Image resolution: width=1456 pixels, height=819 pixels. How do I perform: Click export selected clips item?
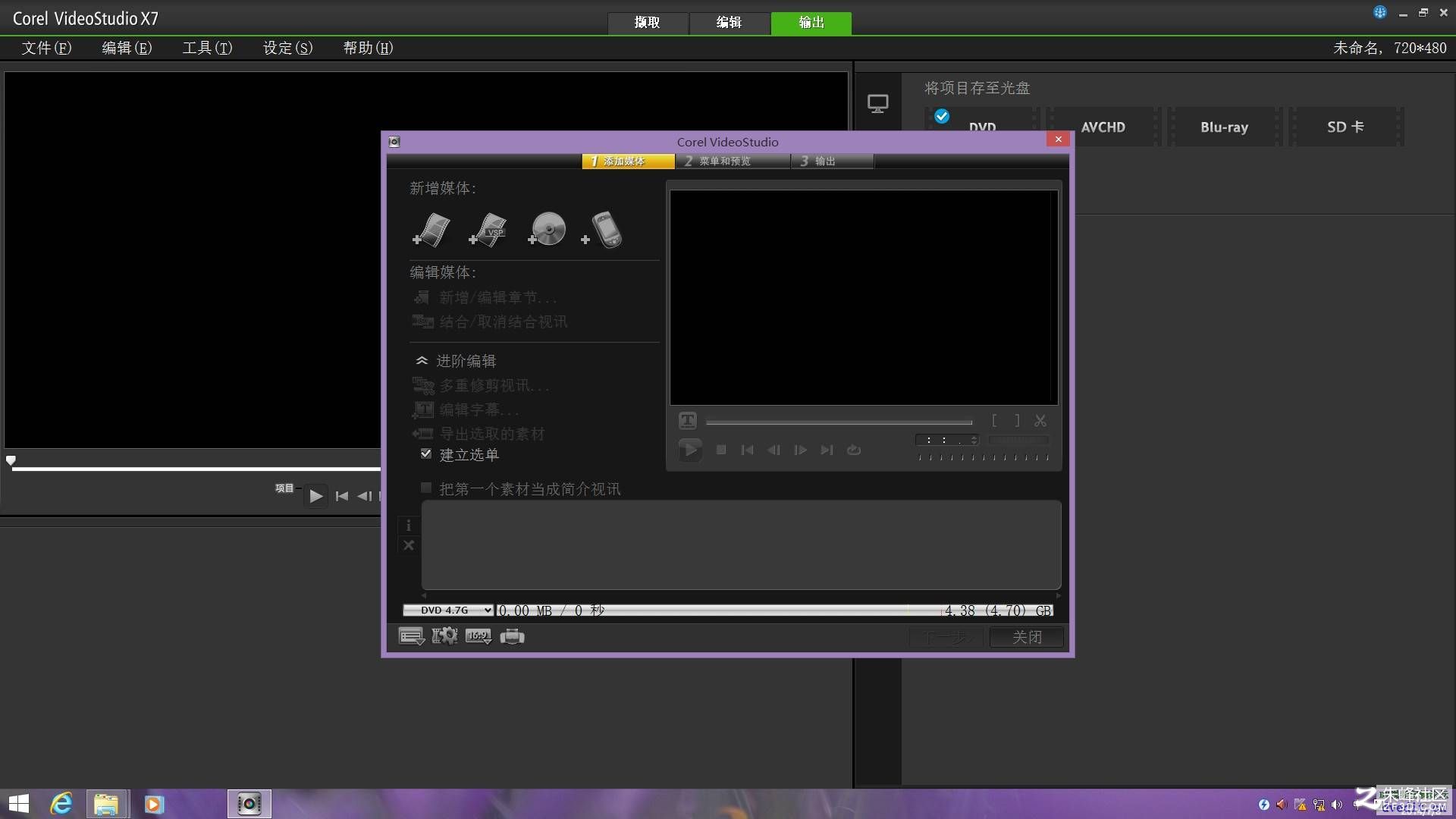click(x=479, y=434)
